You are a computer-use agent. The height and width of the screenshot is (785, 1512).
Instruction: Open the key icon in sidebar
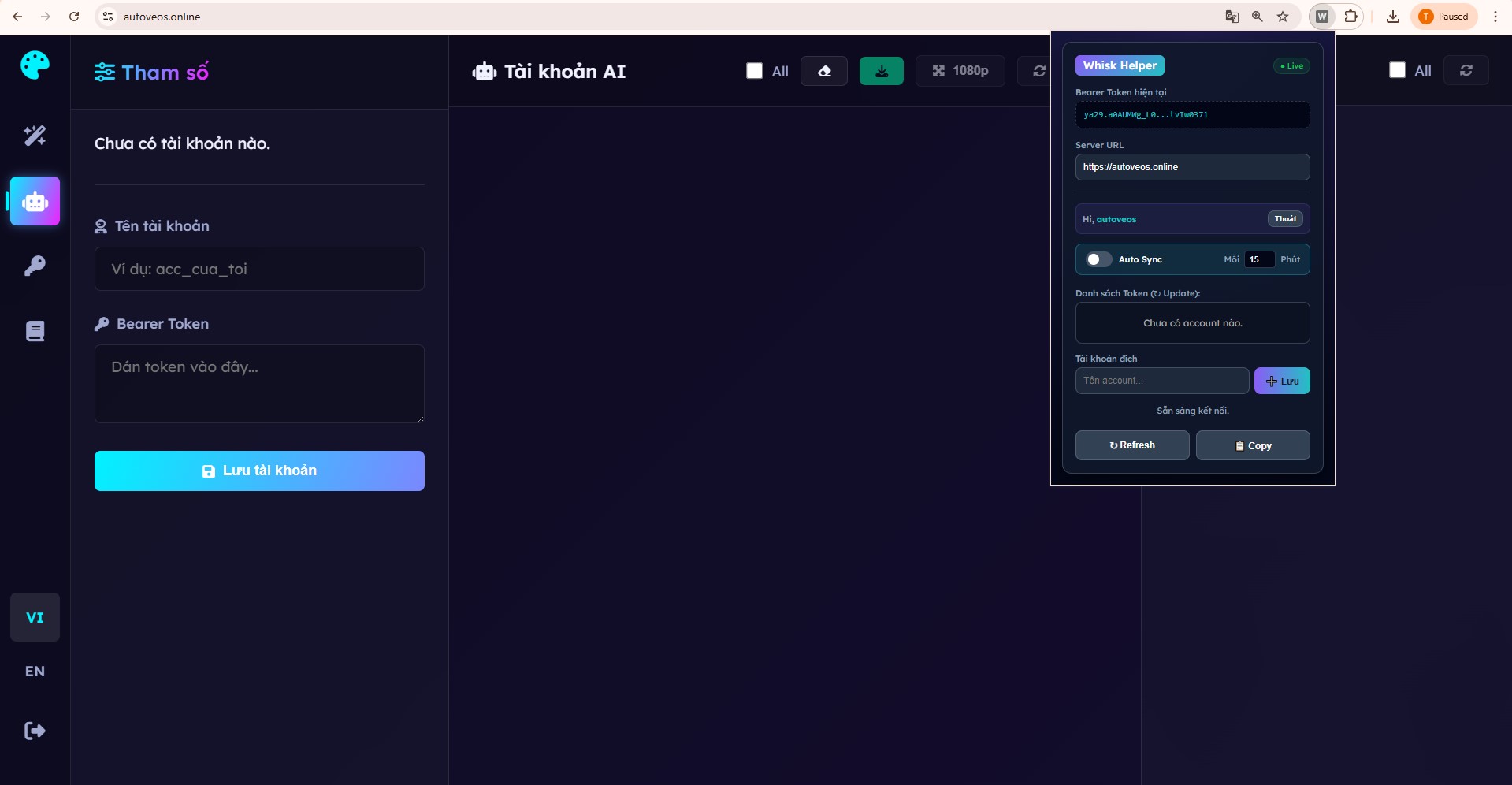tap(35, 266)
